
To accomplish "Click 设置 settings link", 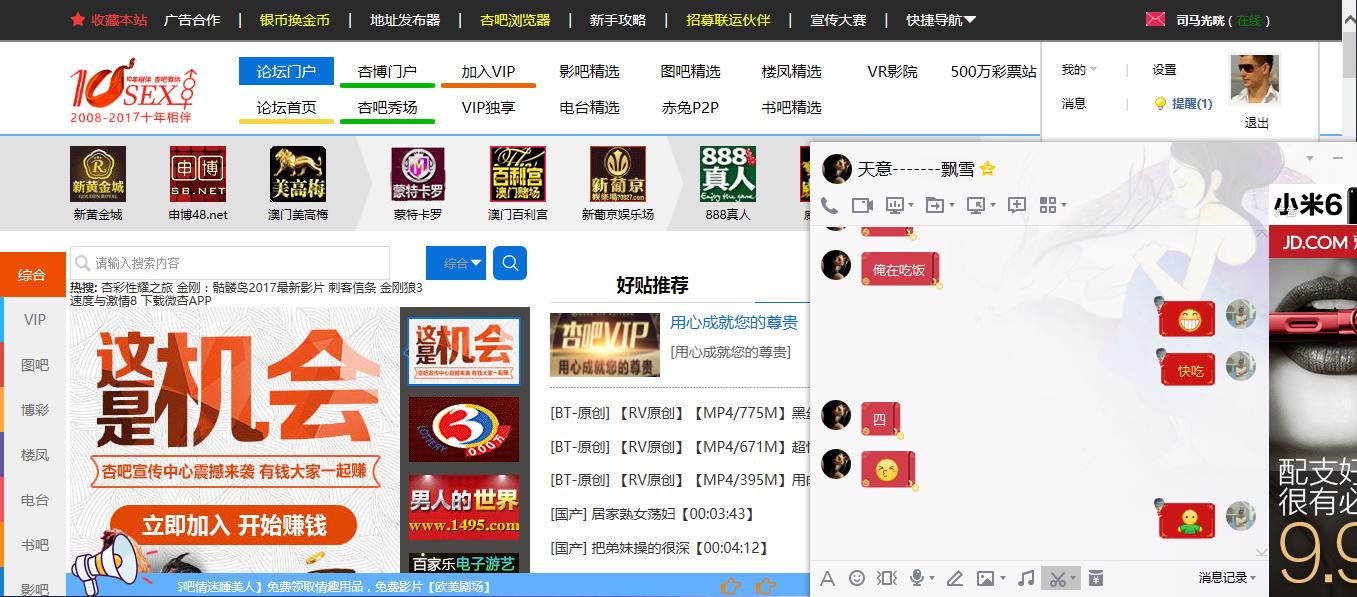I will click(x=1164, y=70).
